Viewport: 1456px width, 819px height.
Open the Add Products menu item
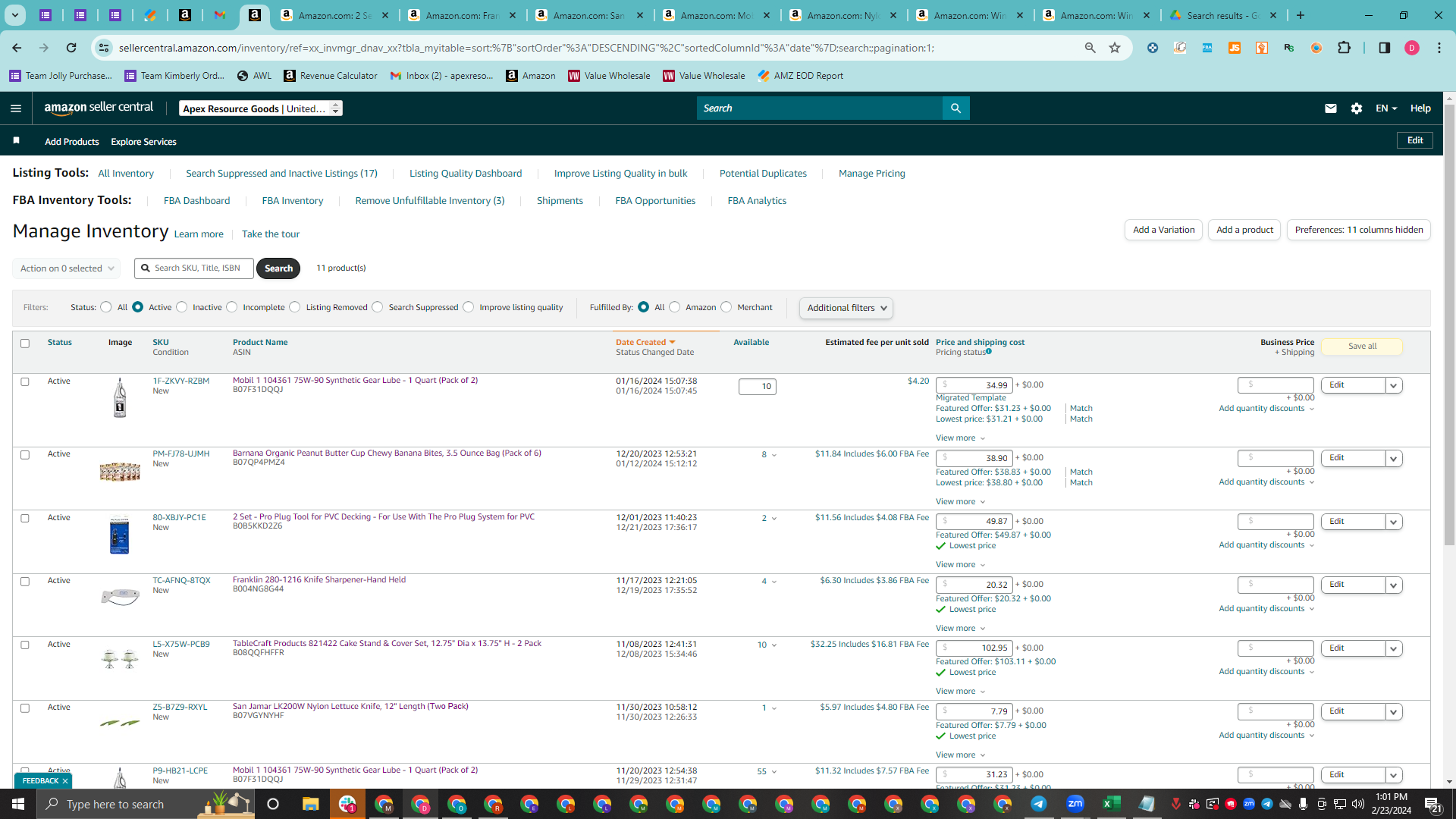(x=72, y=142)
